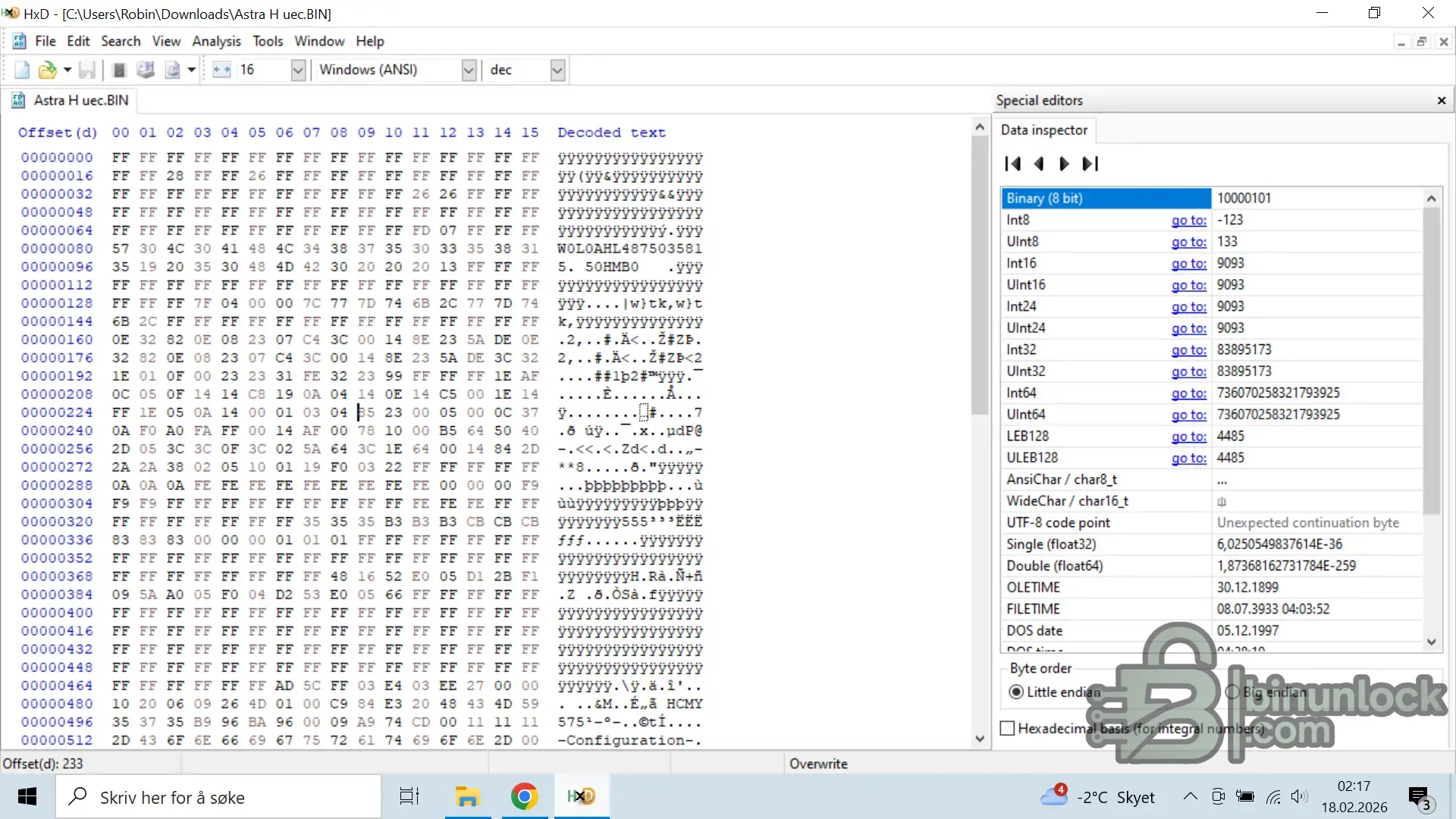Click 'go to:' link for ULEB128
This screenshot has height=819, width=1456.
click(1188, 458)
